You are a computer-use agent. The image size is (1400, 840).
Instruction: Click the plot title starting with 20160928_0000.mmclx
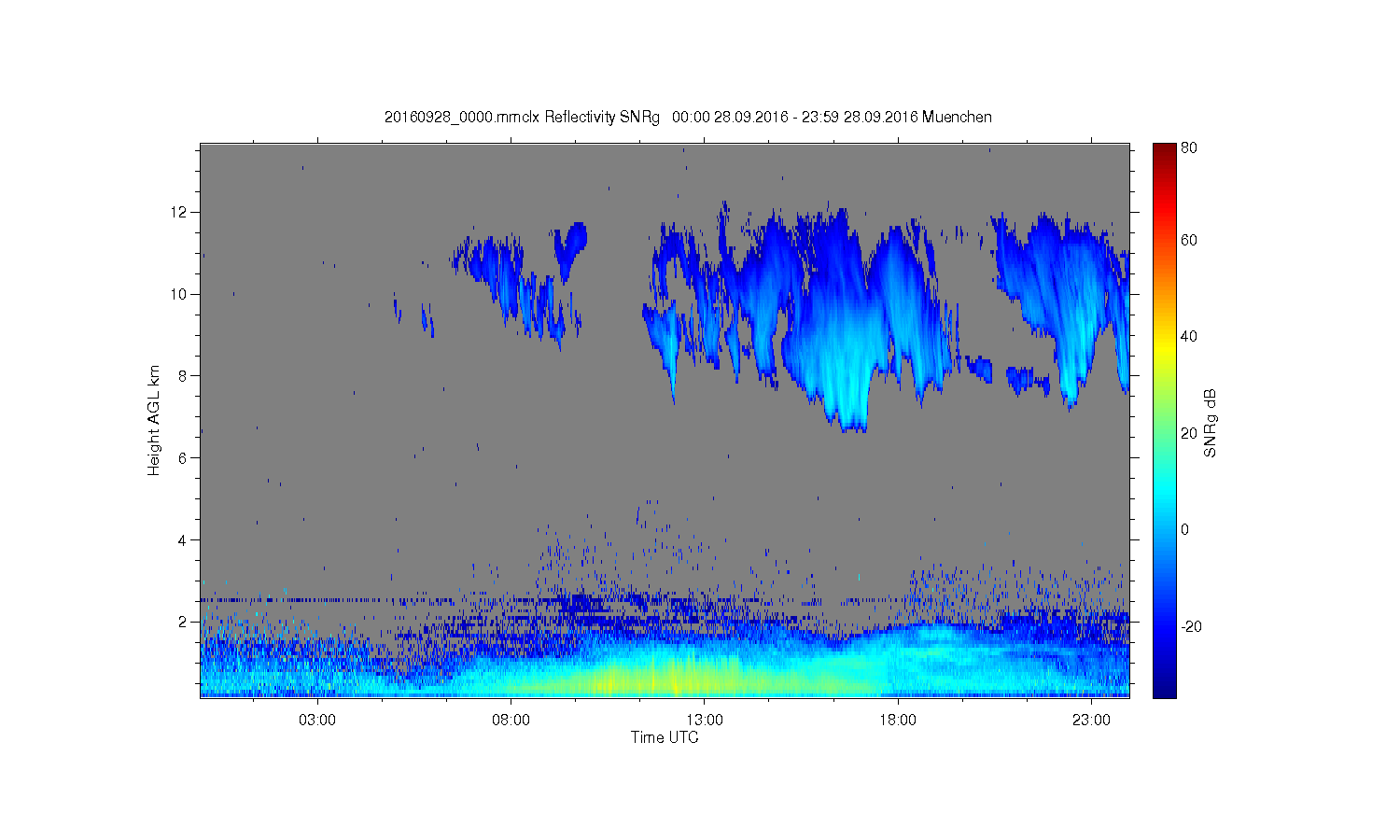coord(688,117)
